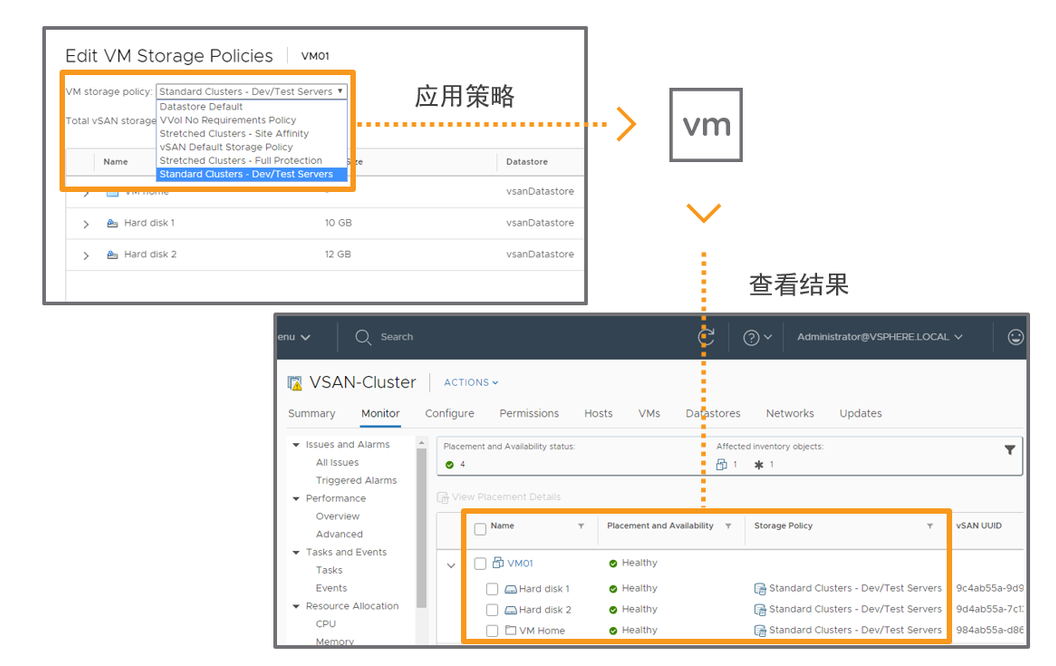This screenshot has width=1056, height=666.
Task: Check the VM01 row checkbox
Action: pos(480,564)
